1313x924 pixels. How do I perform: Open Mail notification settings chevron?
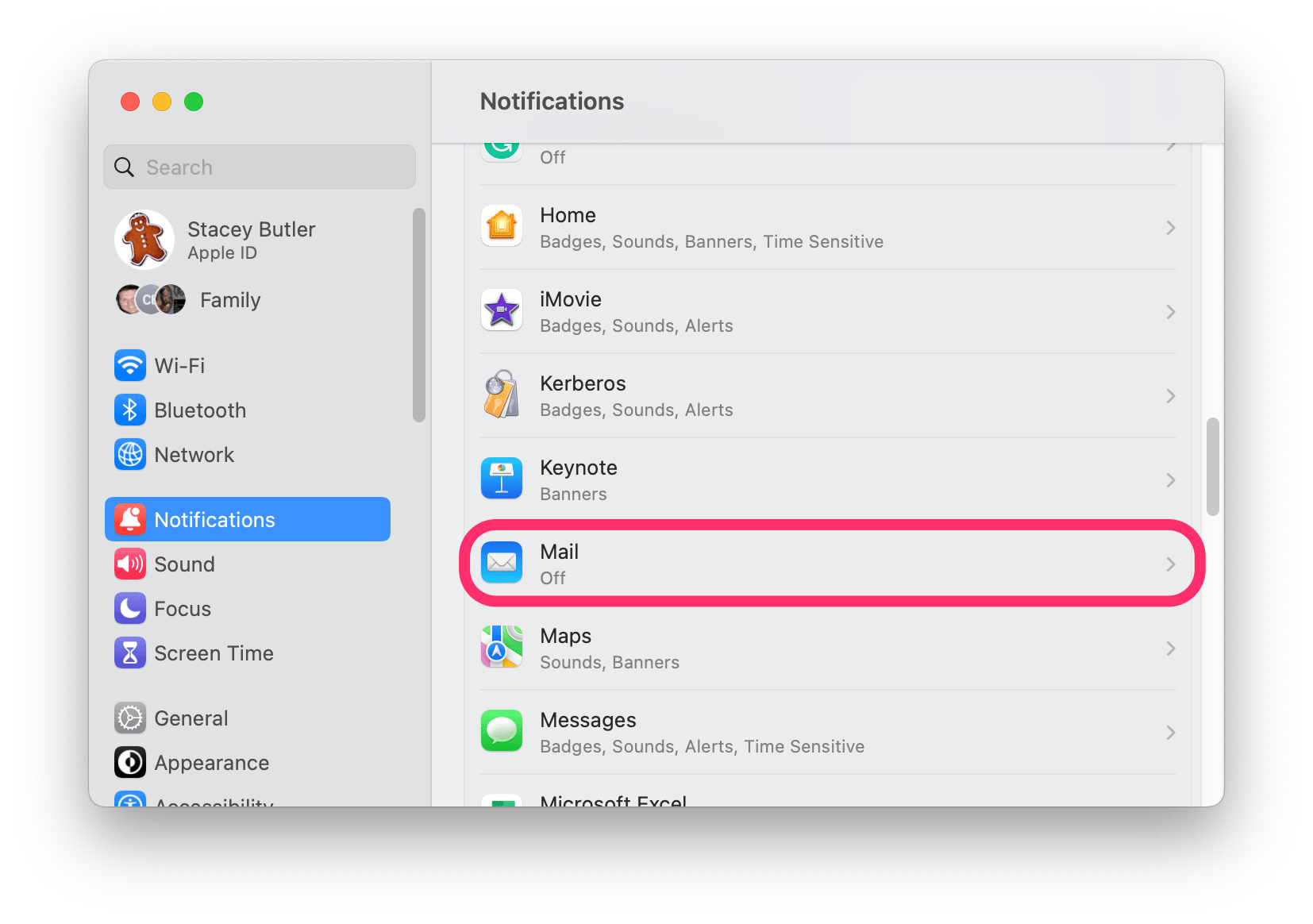coord(1171,564)
